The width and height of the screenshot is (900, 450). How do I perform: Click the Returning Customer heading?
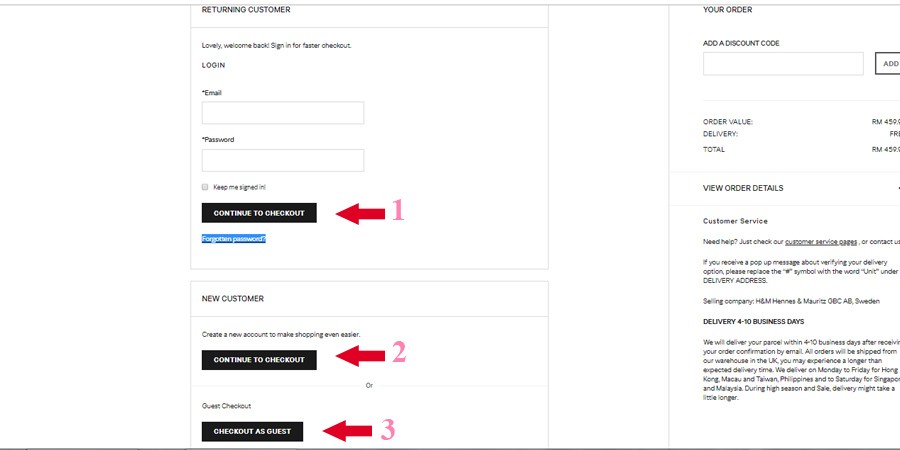pos(246,10)
